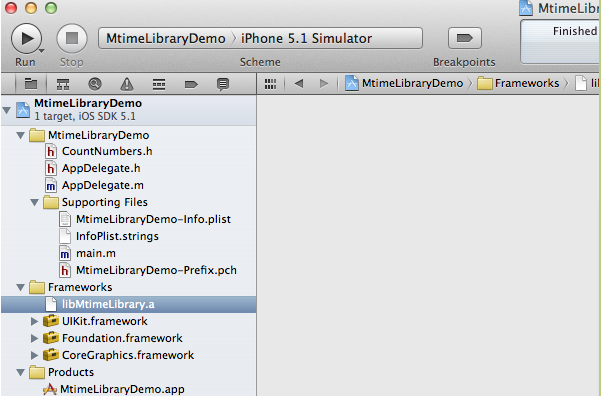Image resolution: width=601 pixels, height=396 pixels.
Task: Collapse the MtimeLibraryDemo group folder
Action: click(21, 135)
